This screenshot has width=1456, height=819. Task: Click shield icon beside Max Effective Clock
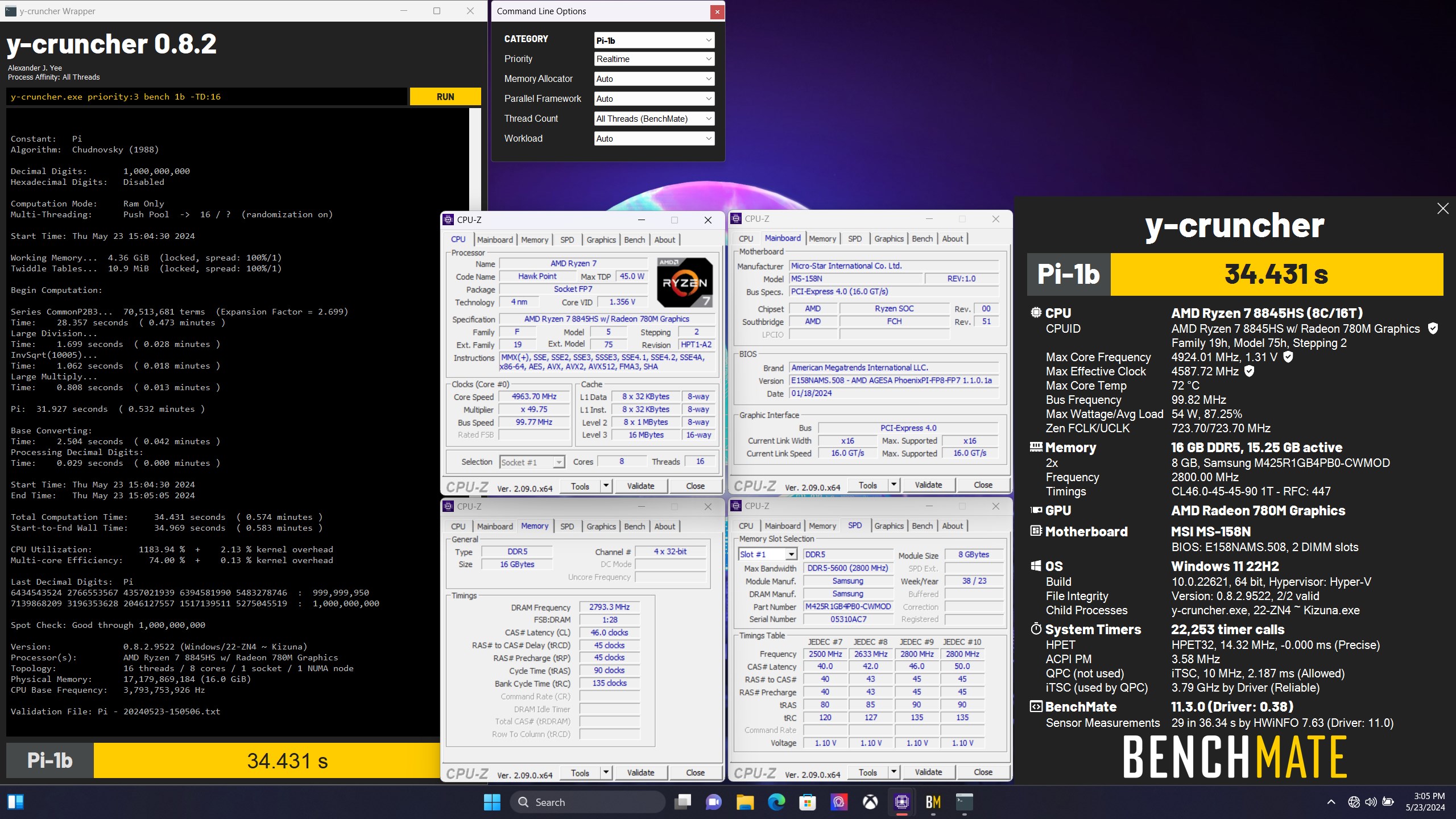(1250, 371)
